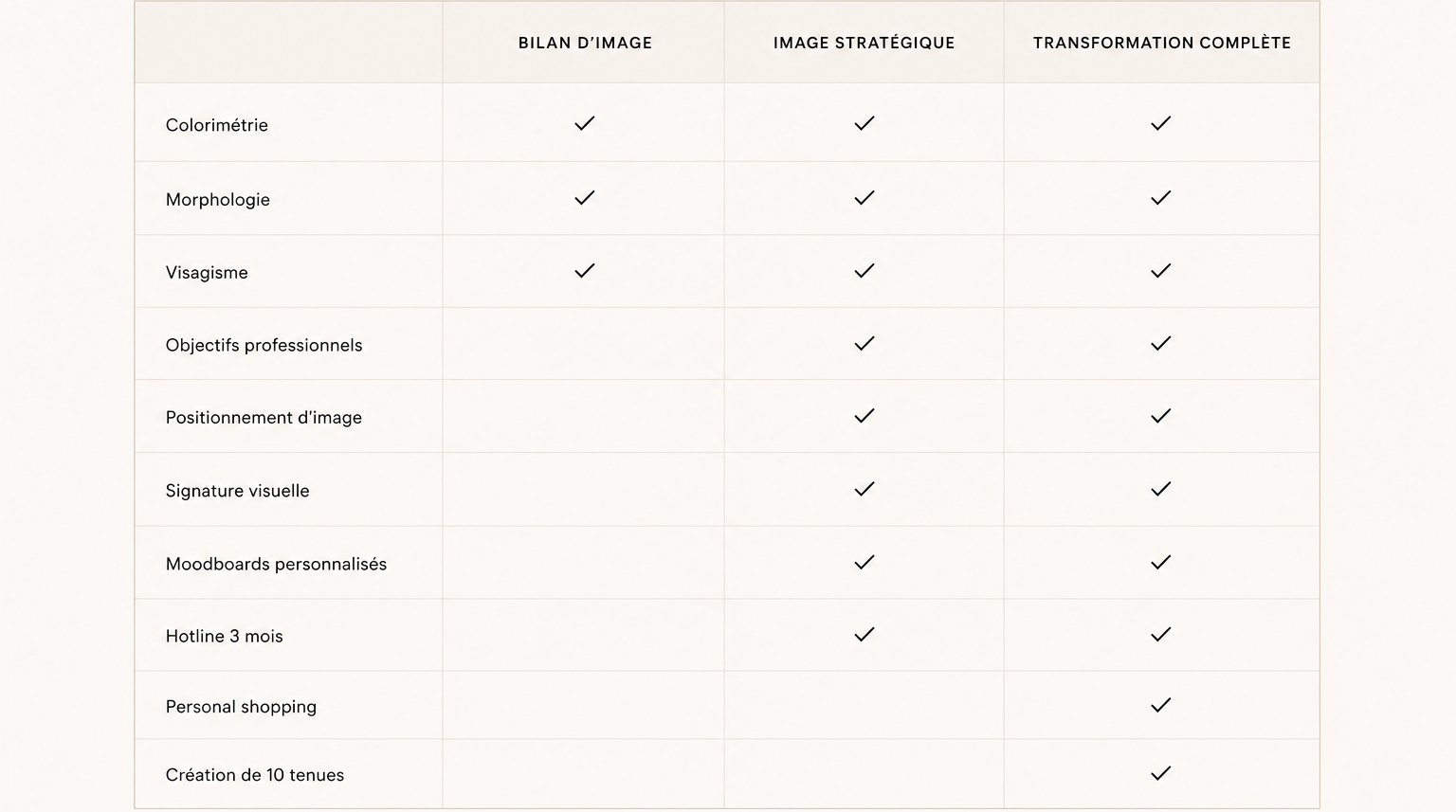This screenshot has width=1456, height=812.
Task: Click the Création de 10 tenues checkmark
Action: [1161, 773]
